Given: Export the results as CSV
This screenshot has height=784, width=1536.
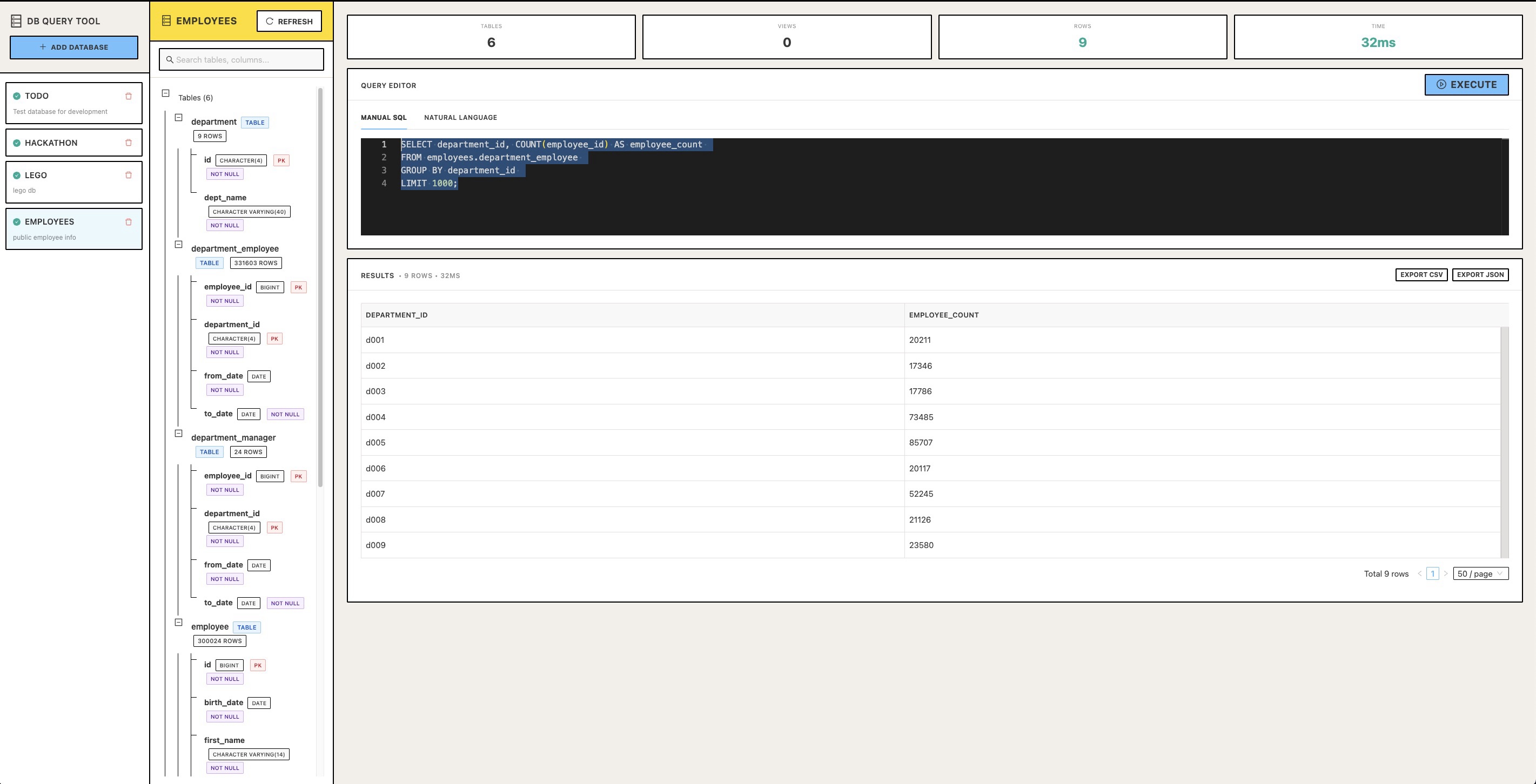Looking at the screenshot, I should [1421, 275].
